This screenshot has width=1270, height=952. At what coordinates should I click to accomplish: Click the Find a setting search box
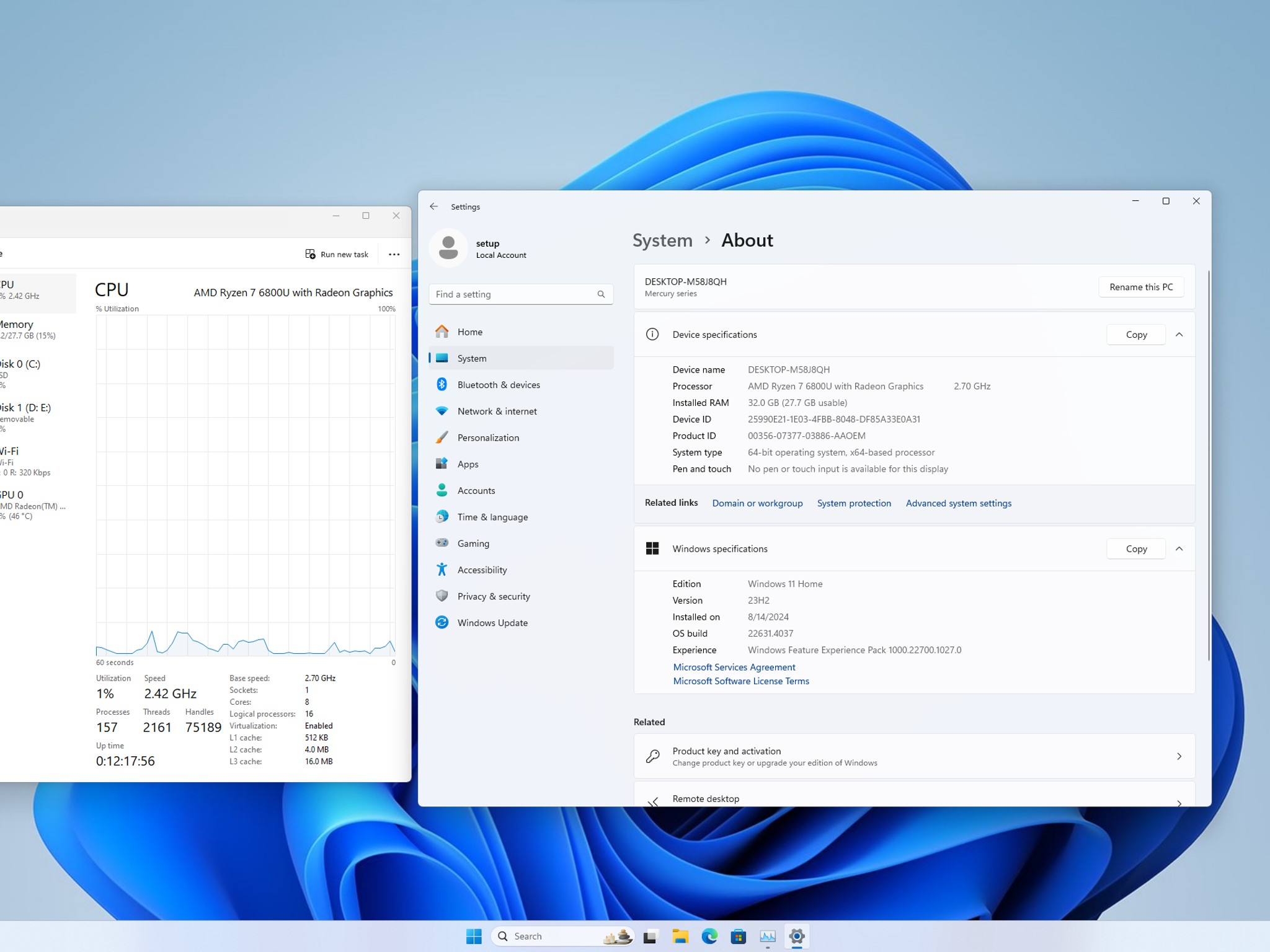tap(521, 294)
